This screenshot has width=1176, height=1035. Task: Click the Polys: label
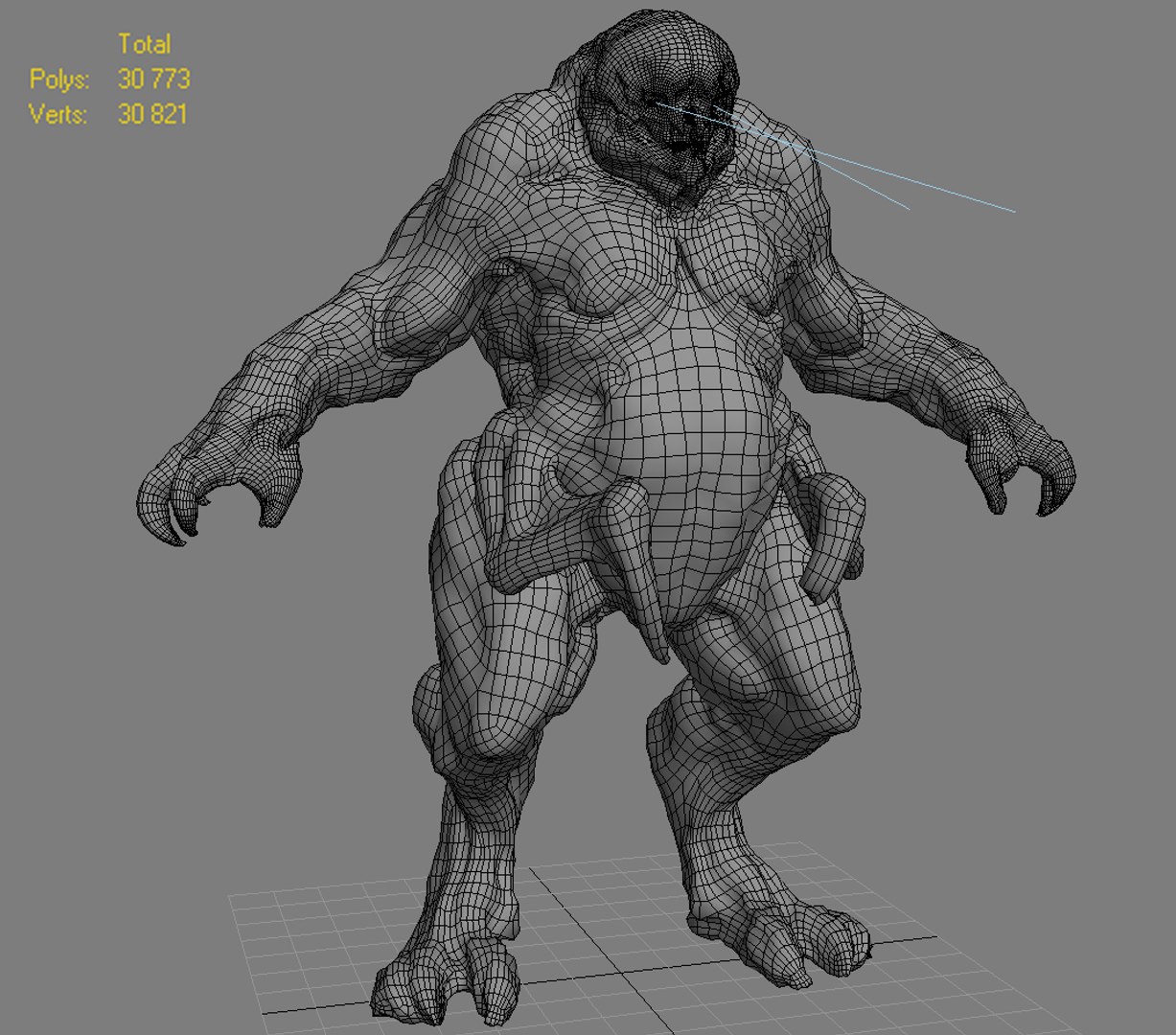pyautogui.click(x=59, y=79)
